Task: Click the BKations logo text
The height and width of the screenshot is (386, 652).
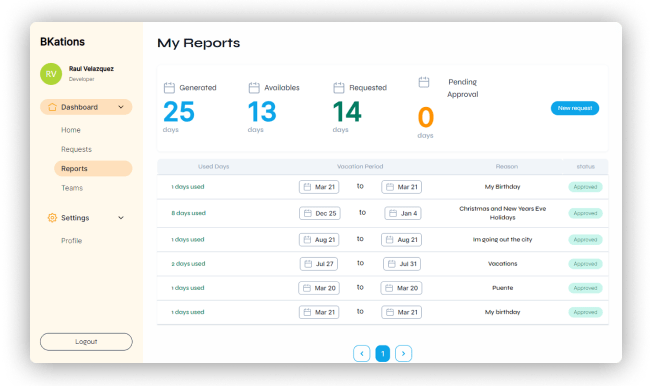Action: click(62, 42)
